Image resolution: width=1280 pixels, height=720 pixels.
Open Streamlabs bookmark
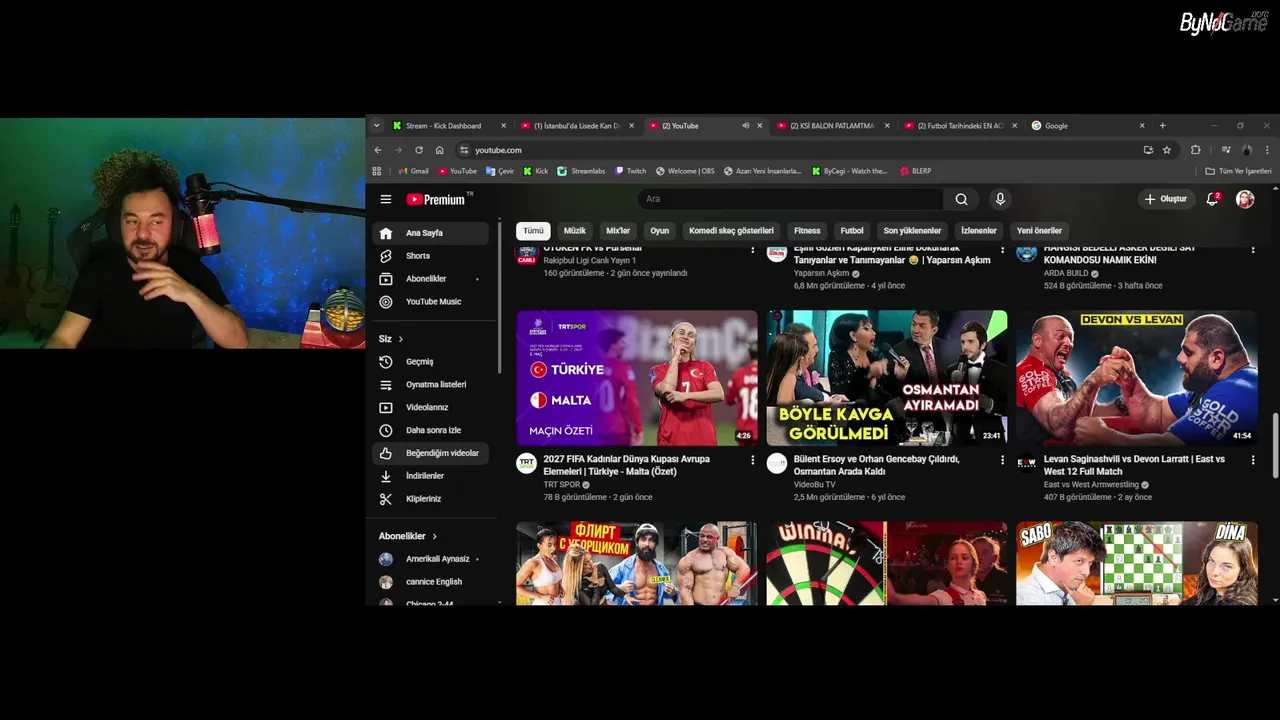pyautogui.click(x=582, y=171)
